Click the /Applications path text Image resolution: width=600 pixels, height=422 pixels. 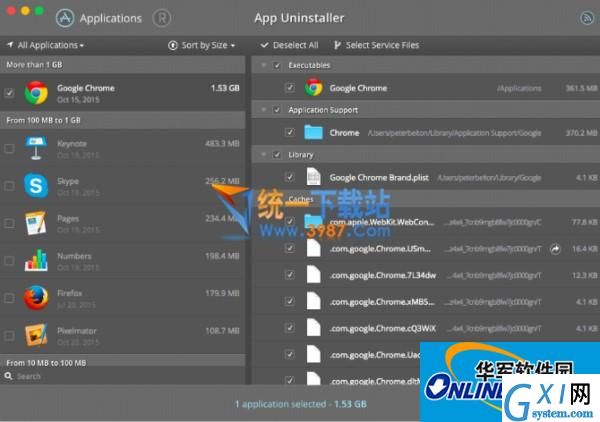519,88
